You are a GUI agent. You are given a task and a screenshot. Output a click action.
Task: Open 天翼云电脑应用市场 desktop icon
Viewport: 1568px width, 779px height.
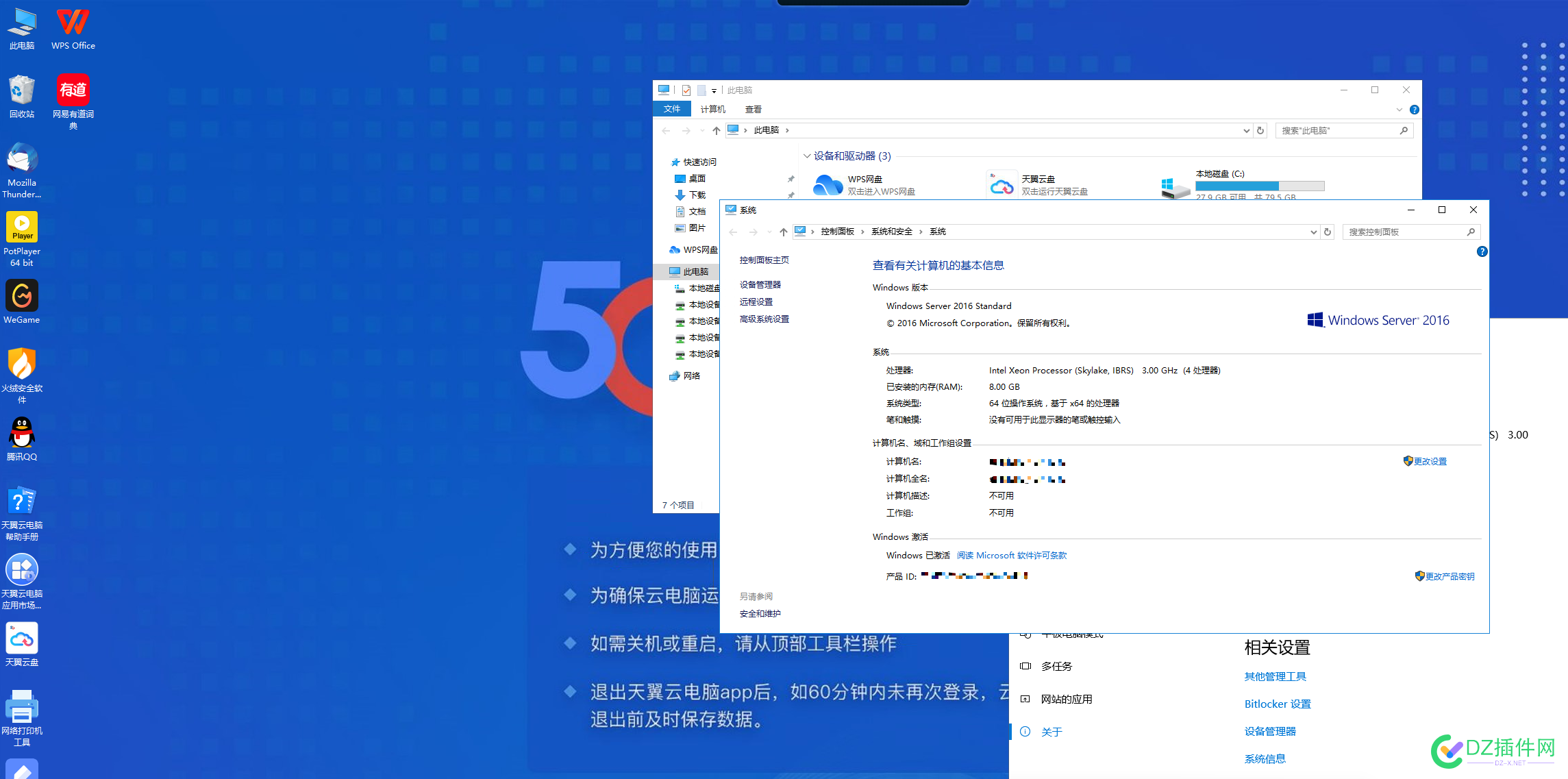coord(22,582)
